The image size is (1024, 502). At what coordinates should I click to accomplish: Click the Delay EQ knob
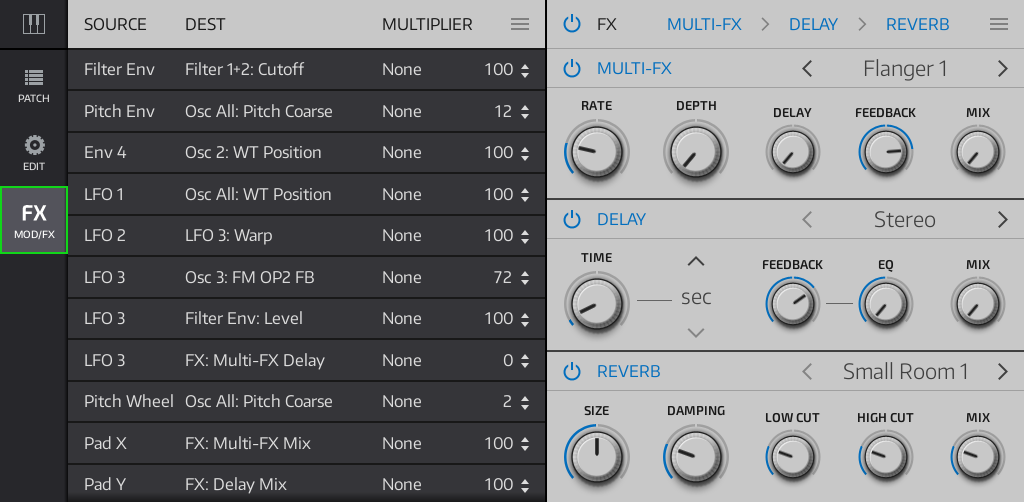pyautogui.click(x=886, y=304)
